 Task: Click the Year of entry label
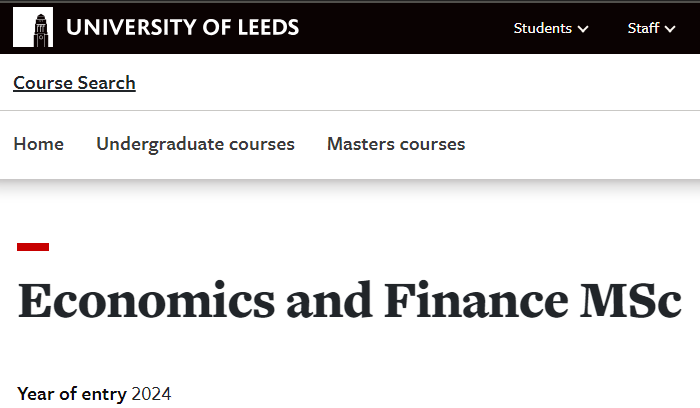(x=72, y=394)
